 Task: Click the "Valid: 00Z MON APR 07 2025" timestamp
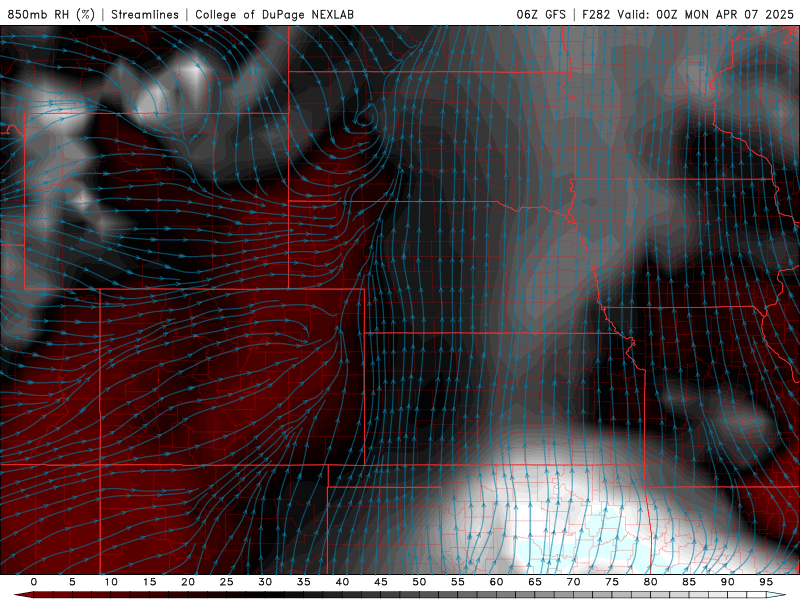point(706,14)
